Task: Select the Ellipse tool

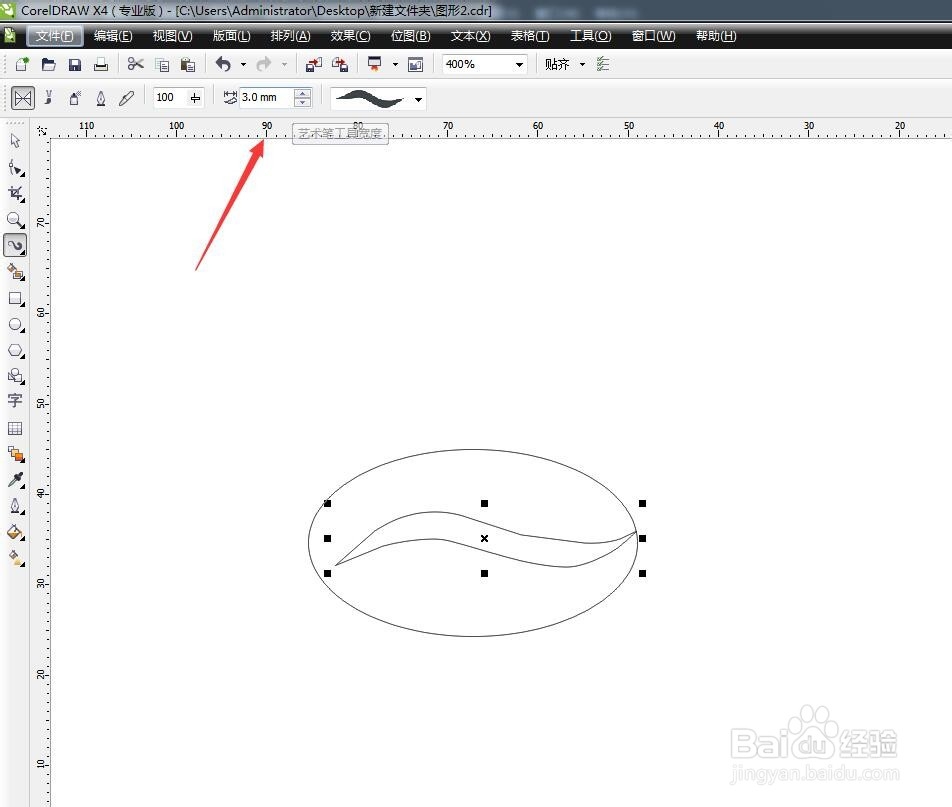Action: 15,324
